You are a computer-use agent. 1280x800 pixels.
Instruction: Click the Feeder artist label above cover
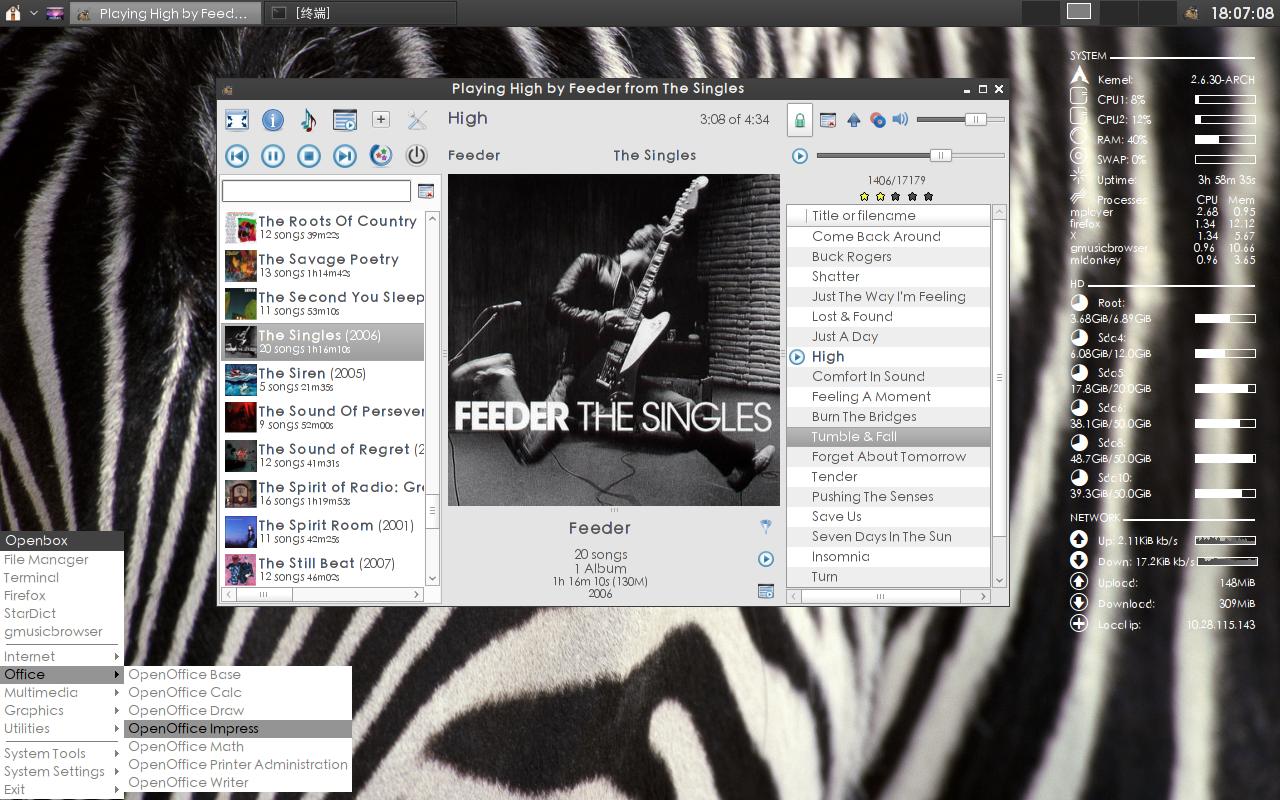click(474, 155)
